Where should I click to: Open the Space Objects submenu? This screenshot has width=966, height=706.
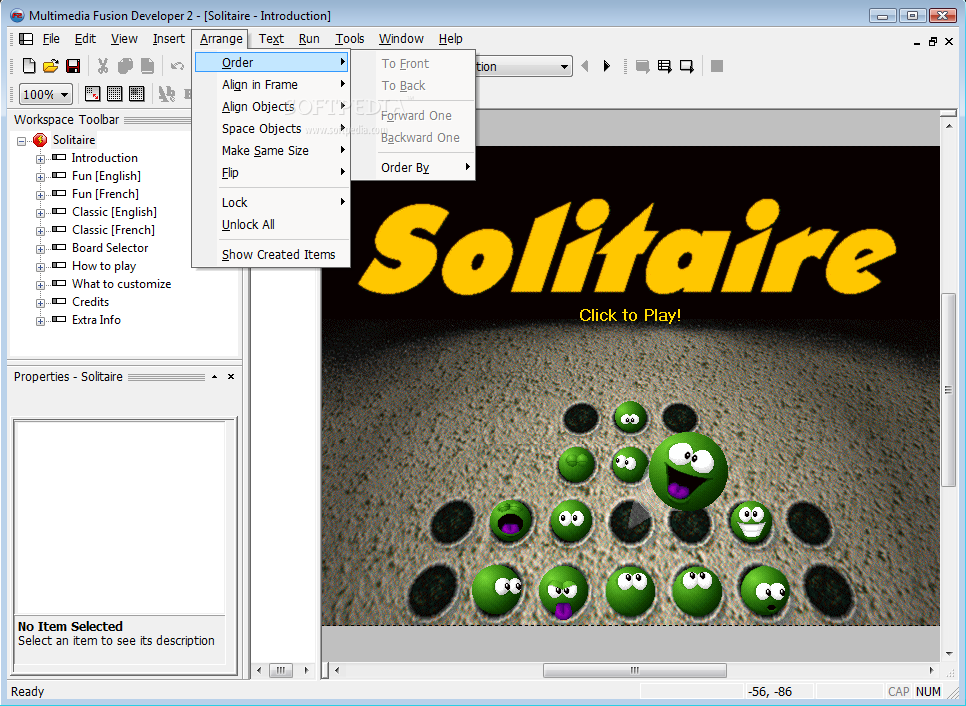pyautogui.click(x=272, y=129)
